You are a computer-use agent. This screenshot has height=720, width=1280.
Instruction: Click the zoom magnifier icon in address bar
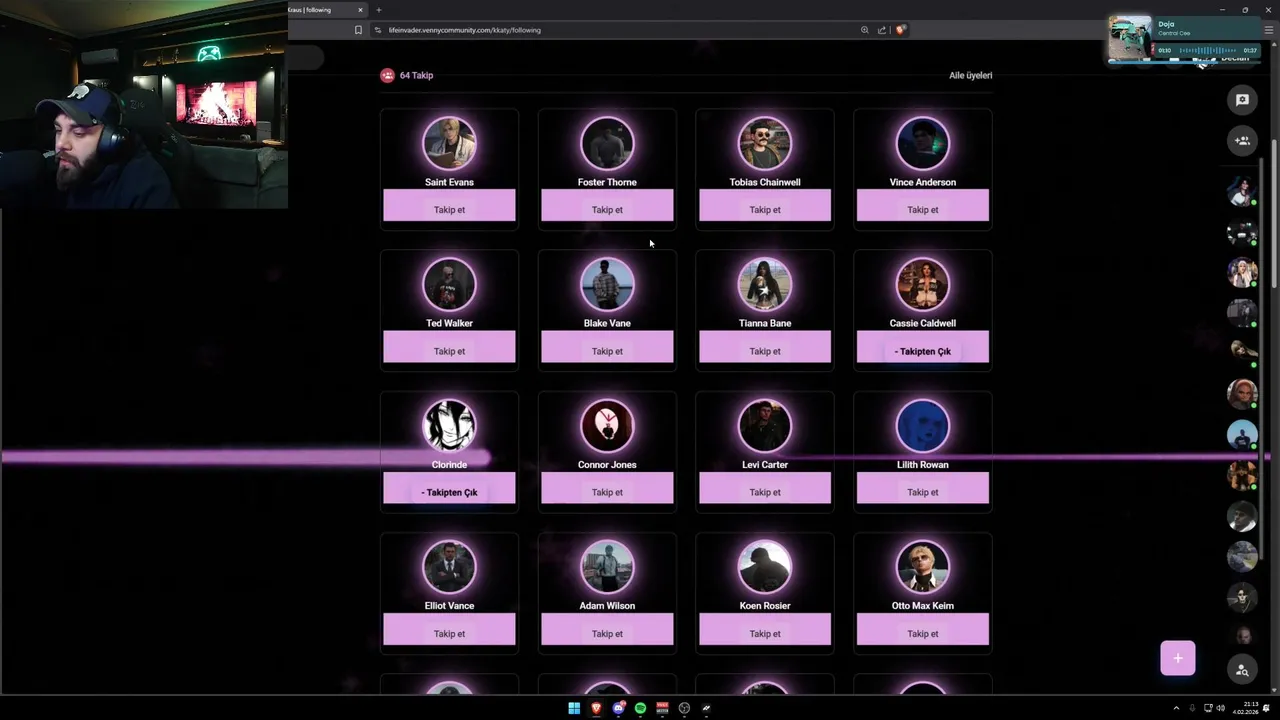pos(864,30)
